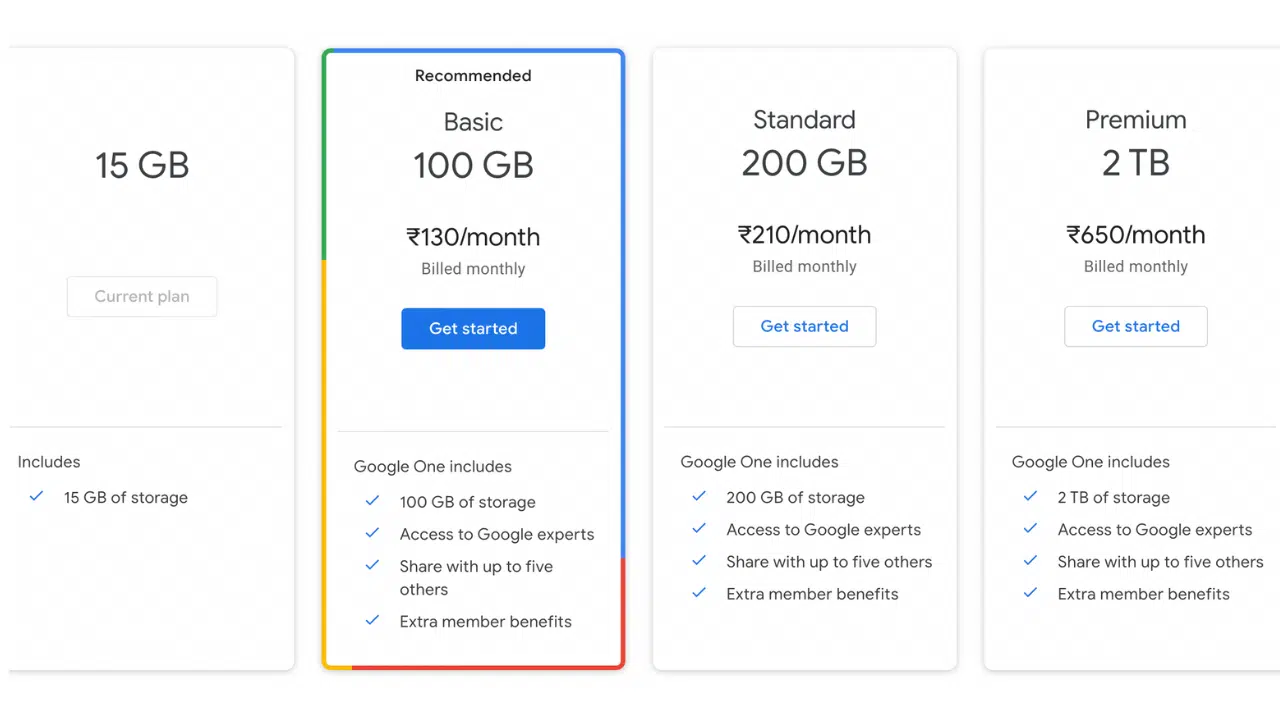Viewport: 1280px width, 720px height.
Task: Click the Google One includes heading on Standard
Action: point(759,461)
